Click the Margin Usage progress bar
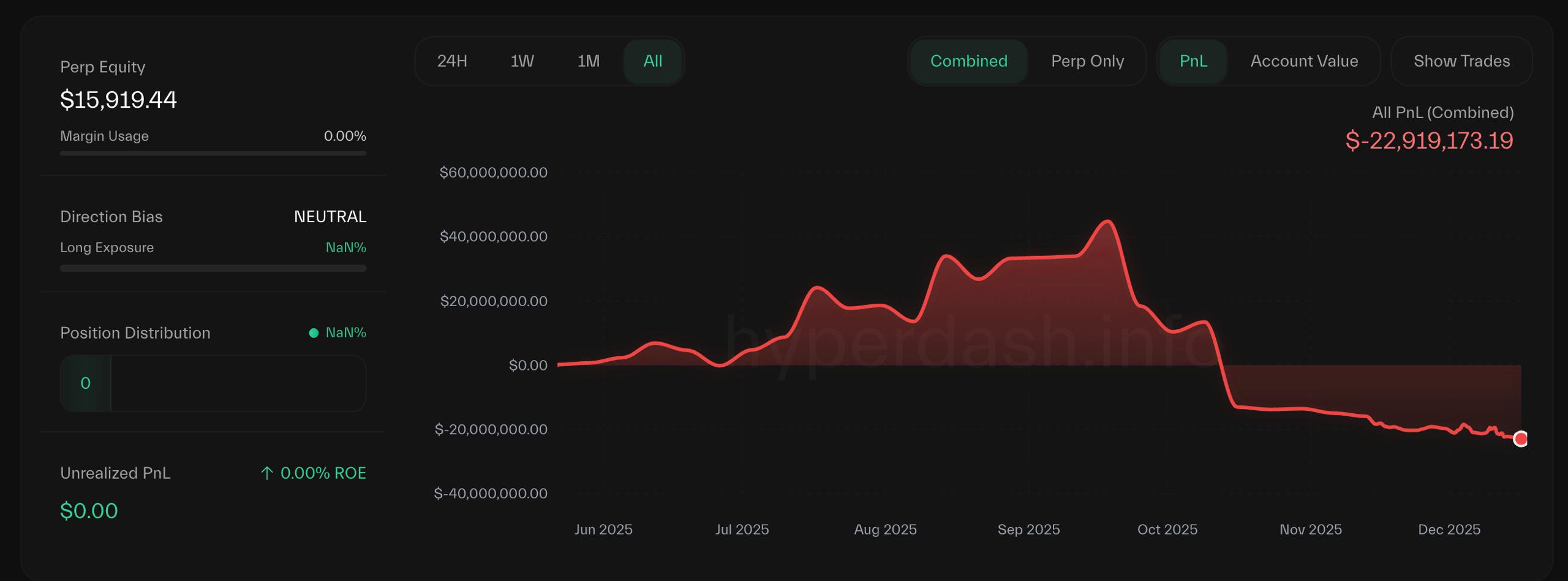Image resolution: width=1568 pixels, height=581 pixels. [x=213, y=154]
